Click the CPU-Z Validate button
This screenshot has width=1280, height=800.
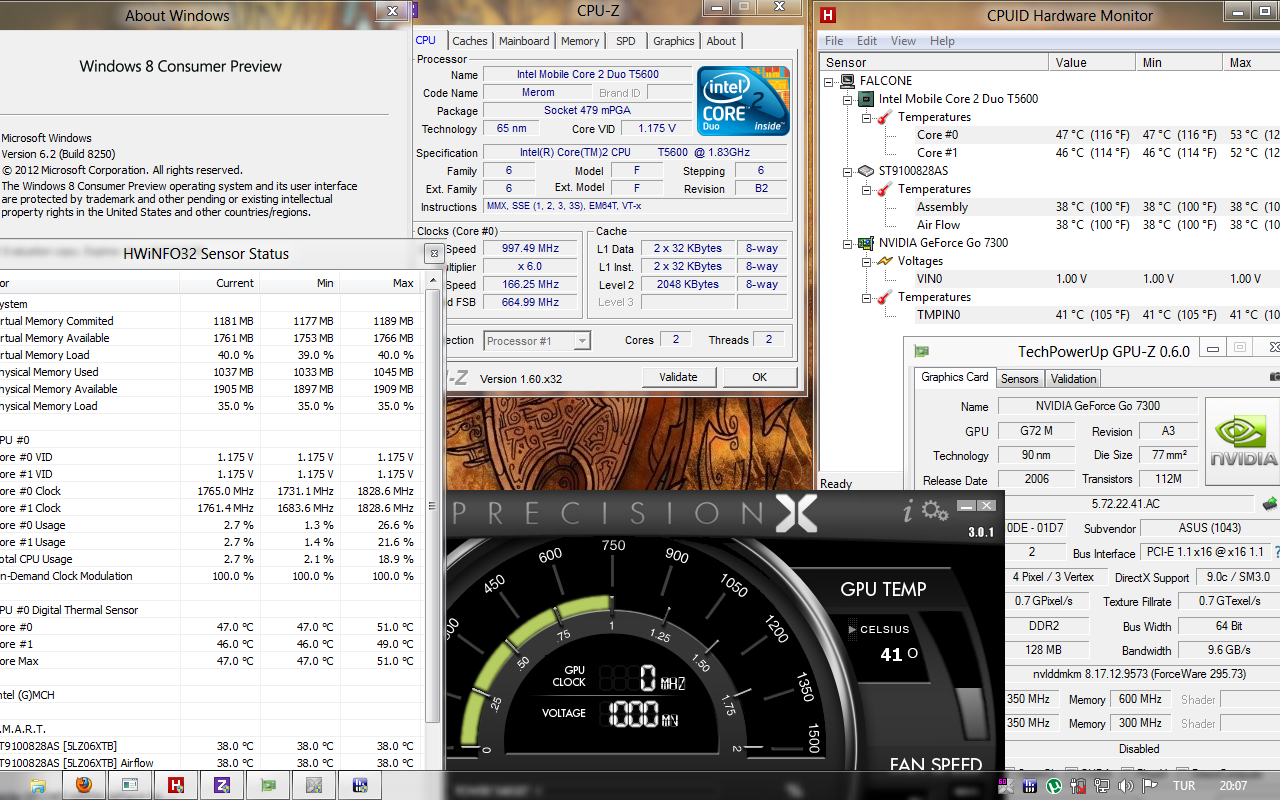[x=678, y=377]
